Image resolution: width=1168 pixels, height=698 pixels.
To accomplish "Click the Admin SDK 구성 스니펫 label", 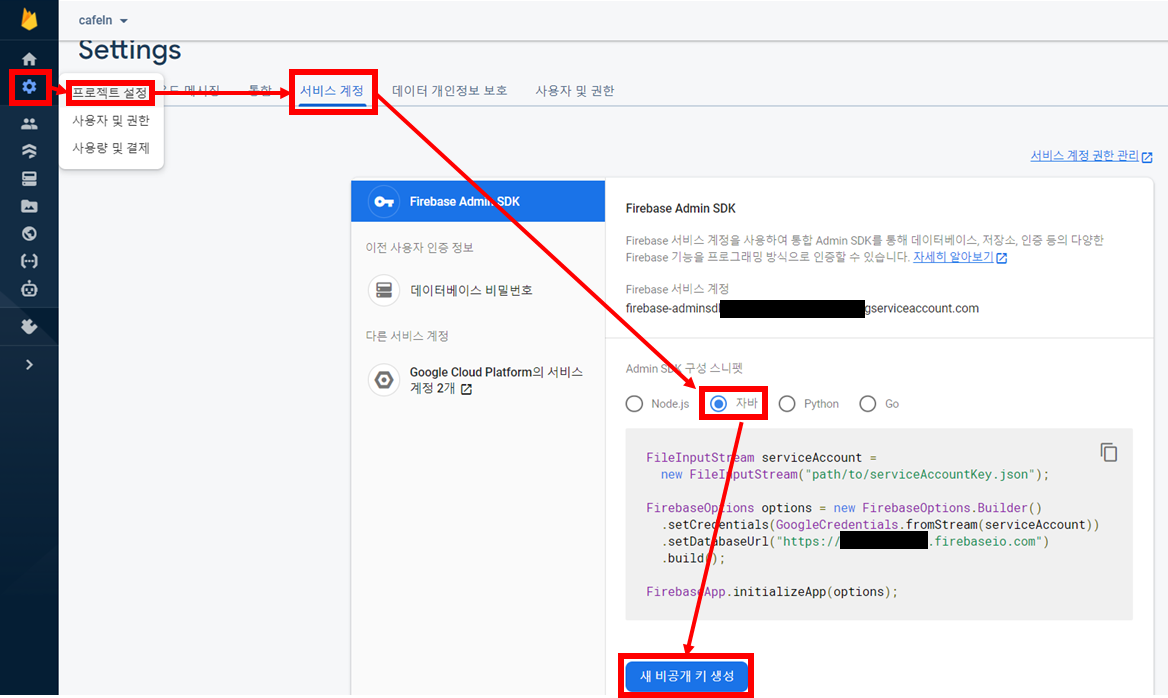I will 684,368.
